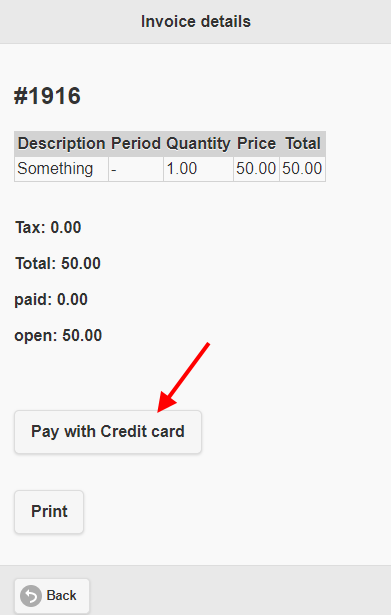
Task: Click the Quantity column header
Action: (198, 144)
